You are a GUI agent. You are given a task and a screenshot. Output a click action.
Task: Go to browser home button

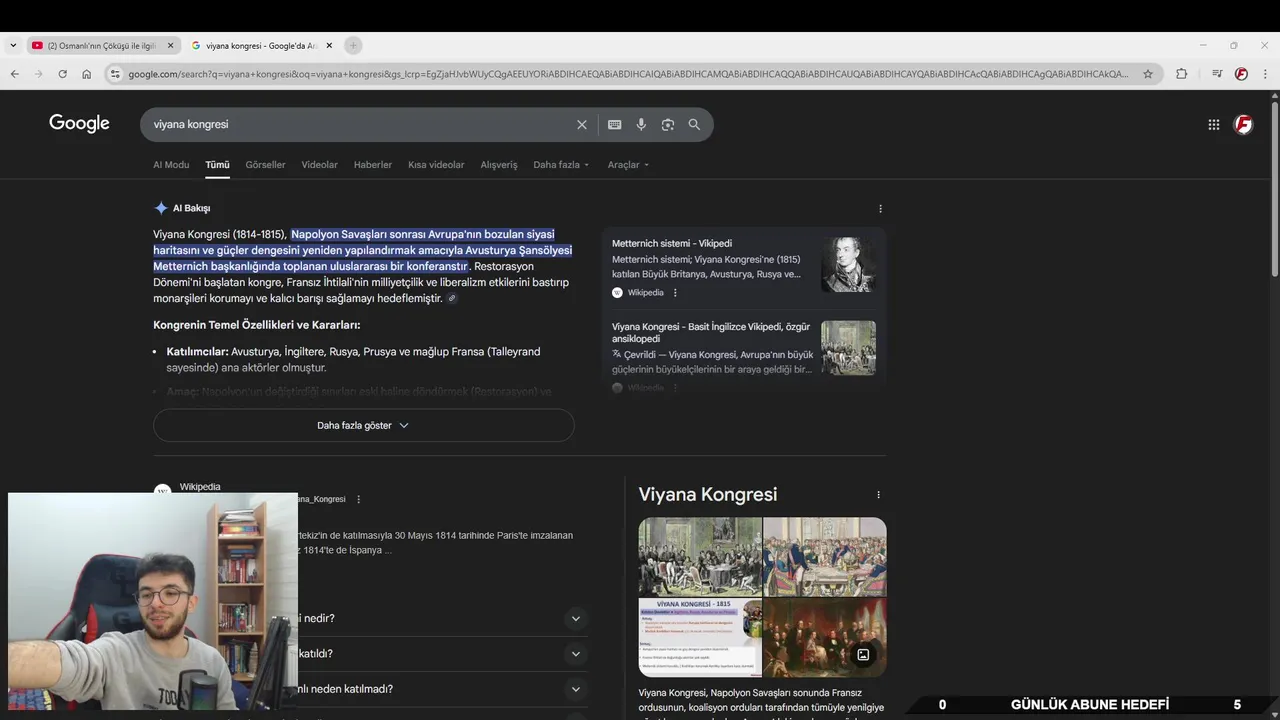pyautogui.click(x=86, y=74)
